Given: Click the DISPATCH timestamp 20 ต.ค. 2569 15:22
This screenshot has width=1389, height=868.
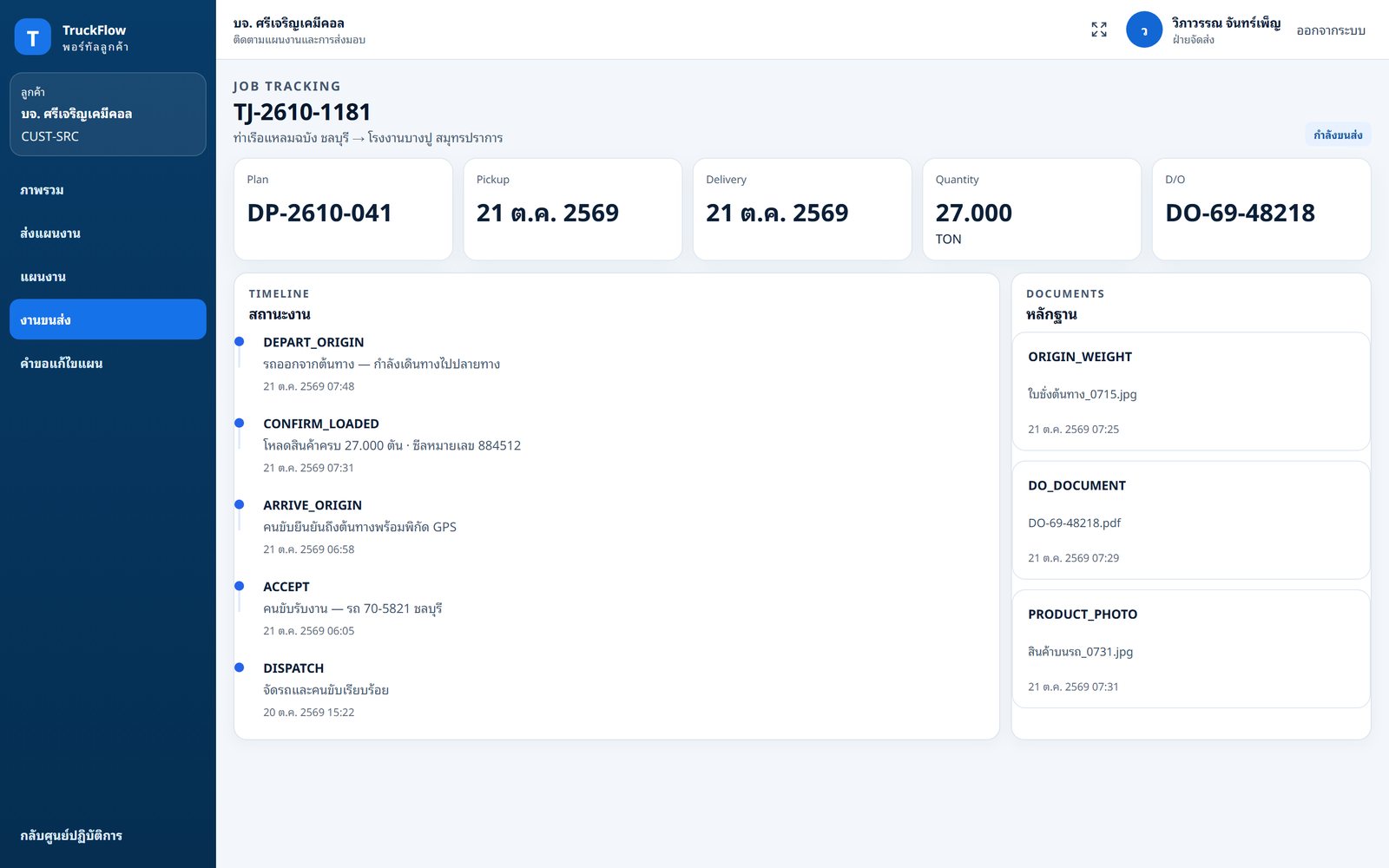Looking at the screenshot, I should pyautogui.click(x=309, y=713).
